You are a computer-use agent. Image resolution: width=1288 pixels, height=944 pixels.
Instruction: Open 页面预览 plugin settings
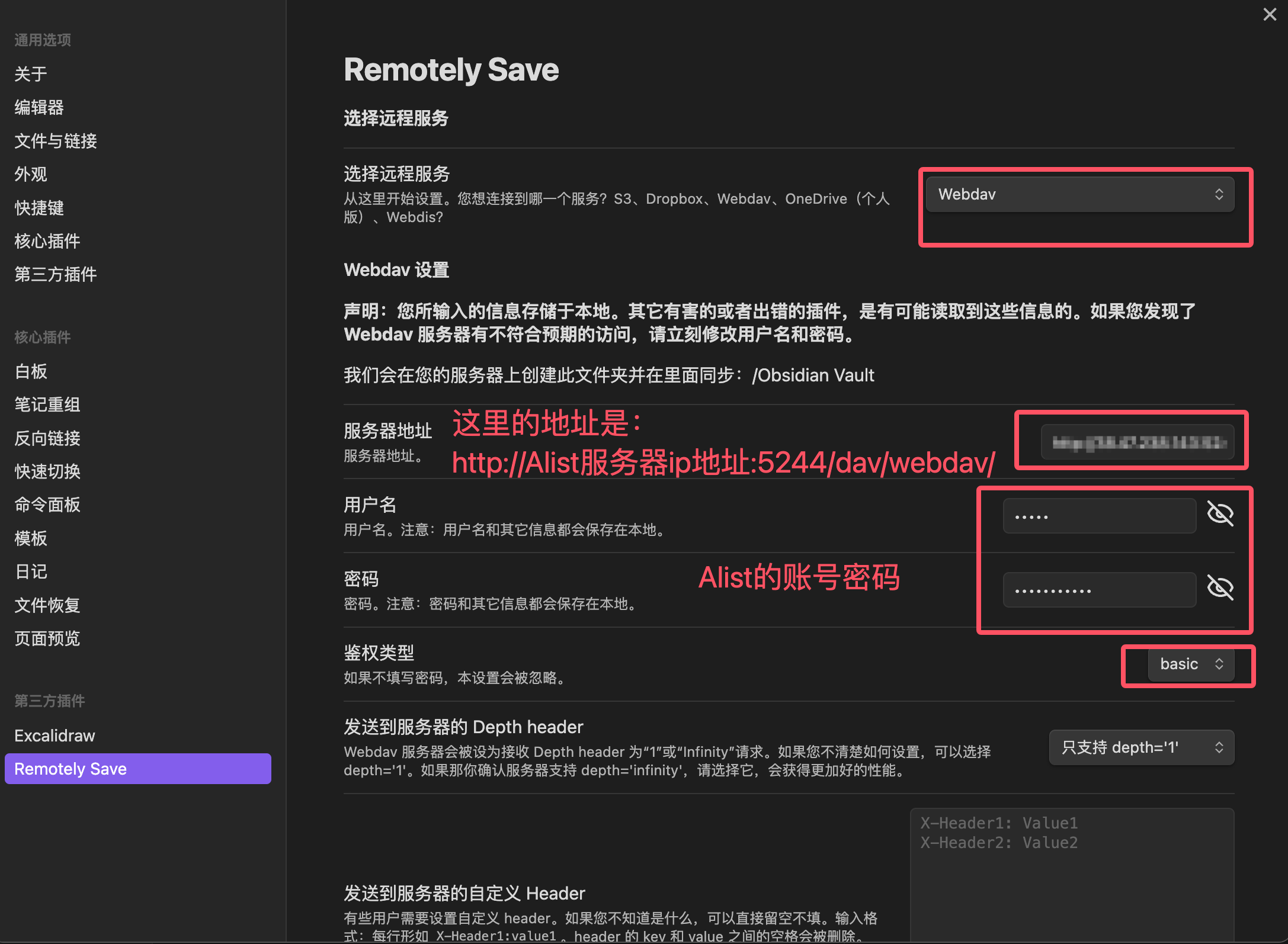tap(137, 638)
